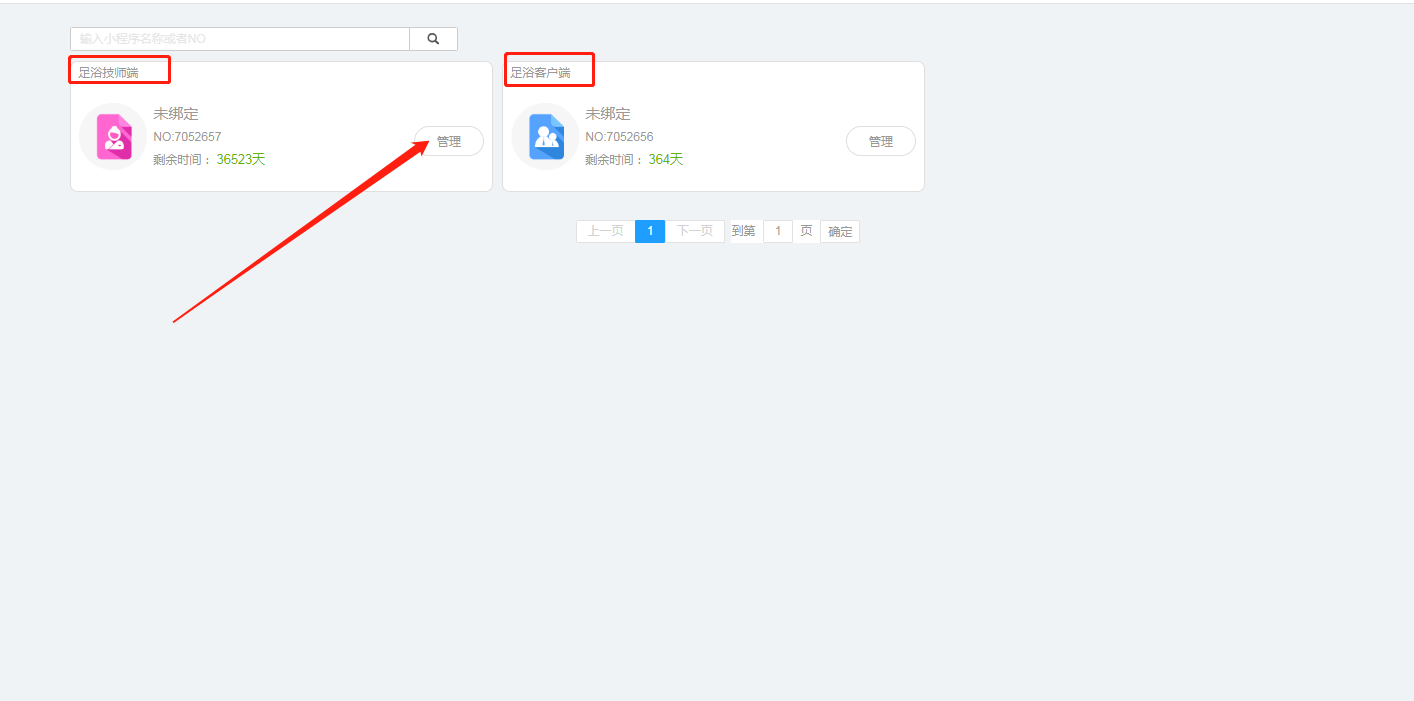Confirm page jump with 确定
The image size is (1414, 701).
click(x=840, y=231)
